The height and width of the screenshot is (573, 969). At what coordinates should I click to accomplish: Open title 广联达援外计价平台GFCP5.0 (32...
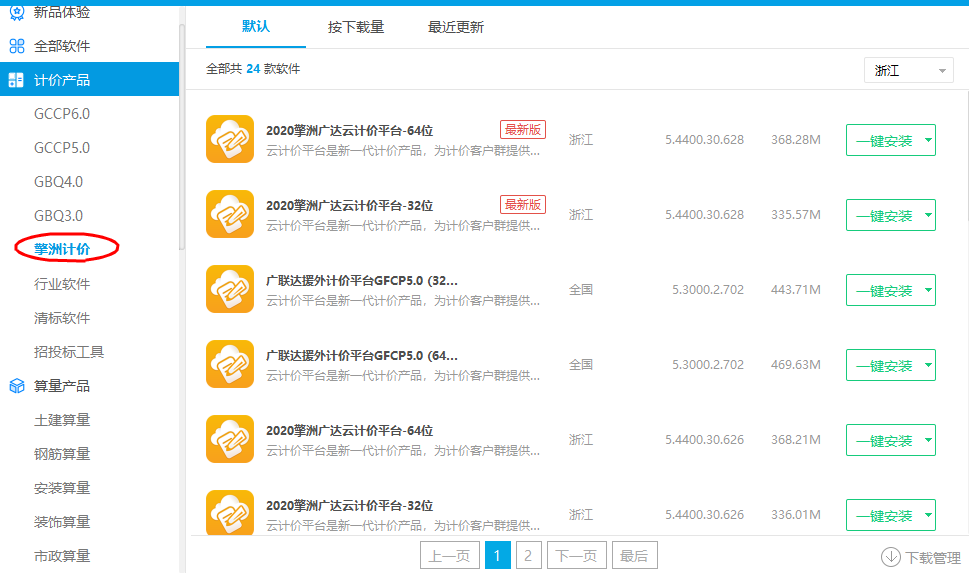[362, 281]
